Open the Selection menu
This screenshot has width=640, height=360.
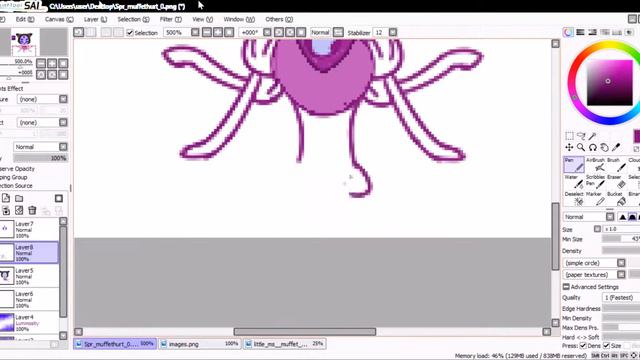133,19
